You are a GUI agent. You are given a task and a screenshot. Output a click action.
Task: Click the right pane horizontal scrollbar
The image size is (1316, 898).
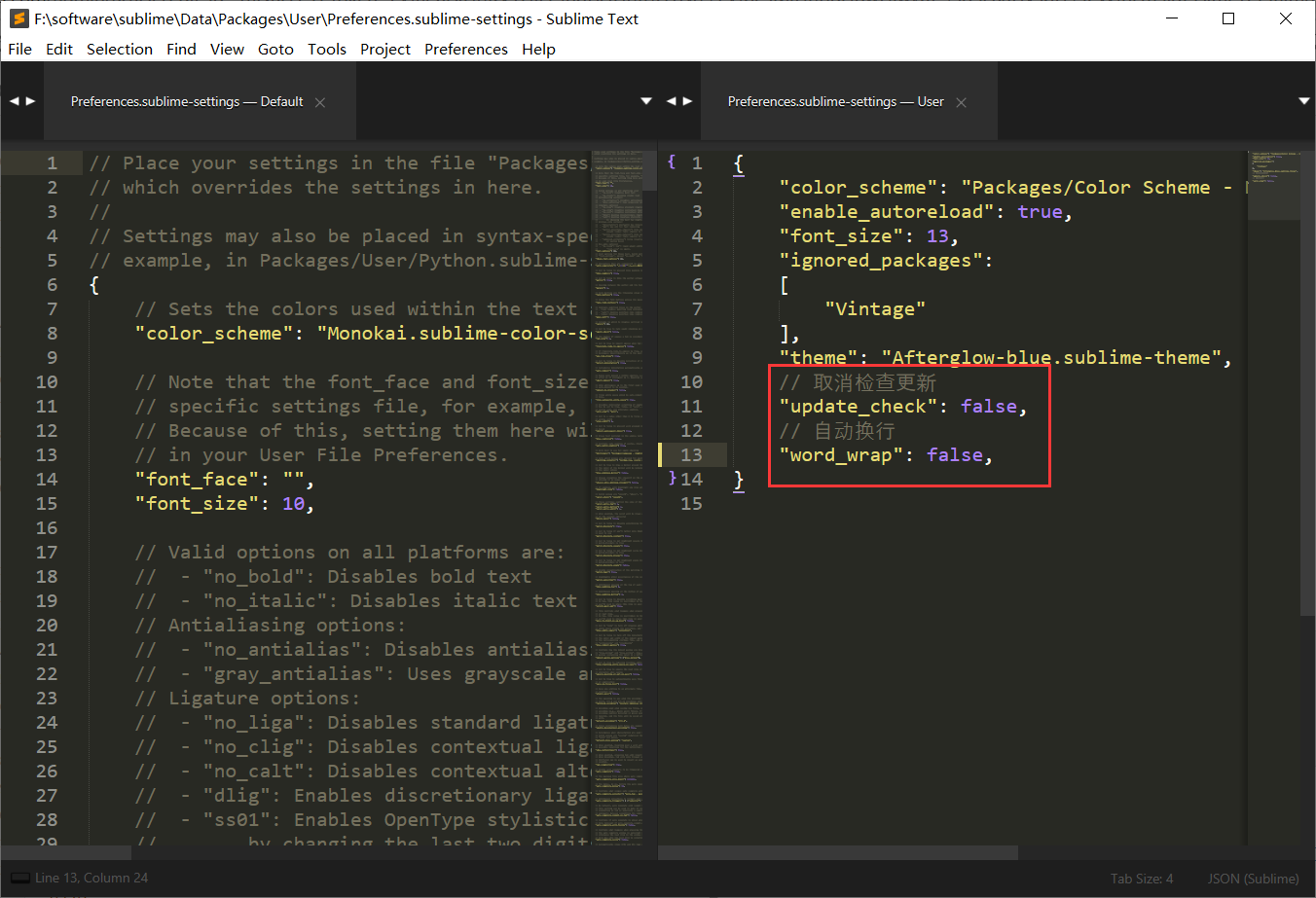(x=838, y=852)
